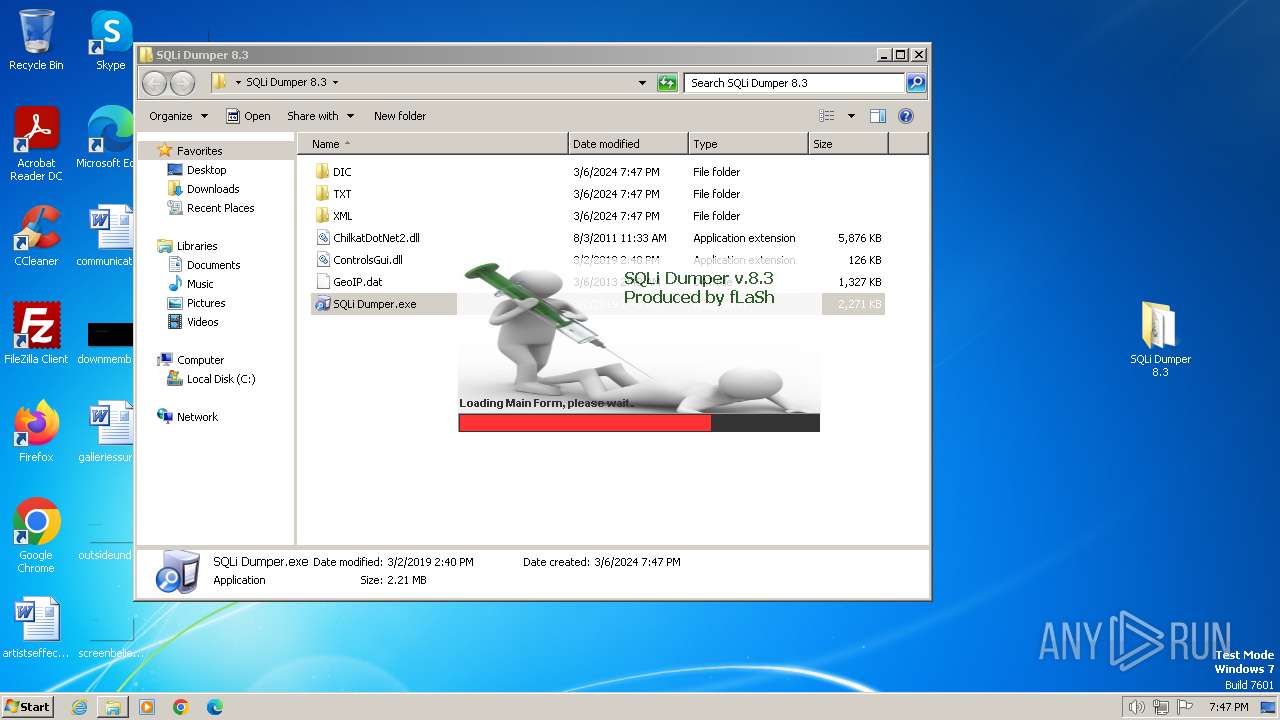Image resolution: width=1280 pixels, height=720 pixels.
Task: Open Local Disk (C:) in navigation pane
Action: coord(220,379)
